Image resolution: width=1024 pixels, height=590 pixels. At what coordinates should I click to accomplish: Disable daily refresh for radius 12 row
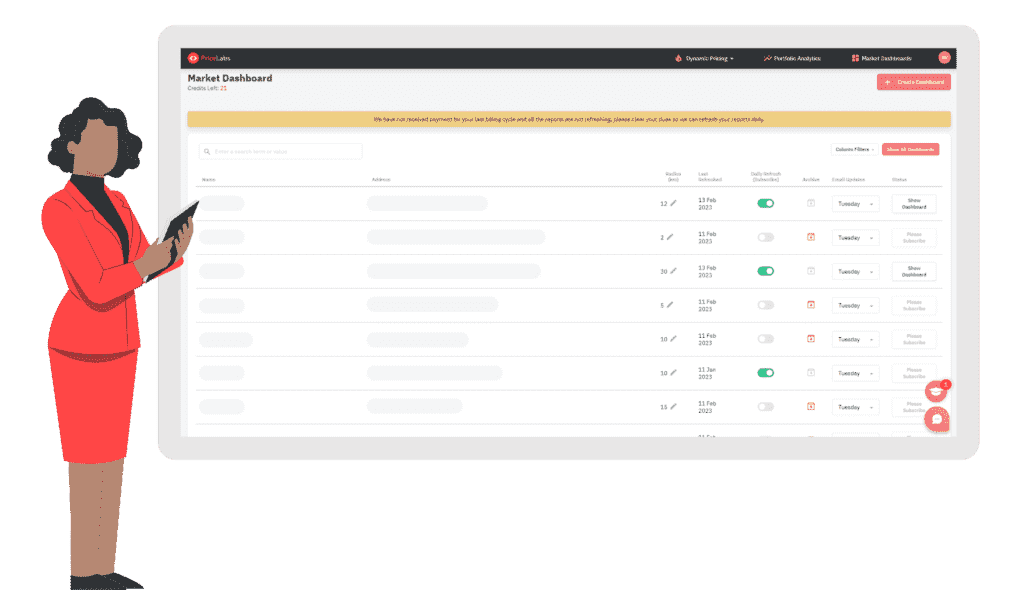pos(765,203)
